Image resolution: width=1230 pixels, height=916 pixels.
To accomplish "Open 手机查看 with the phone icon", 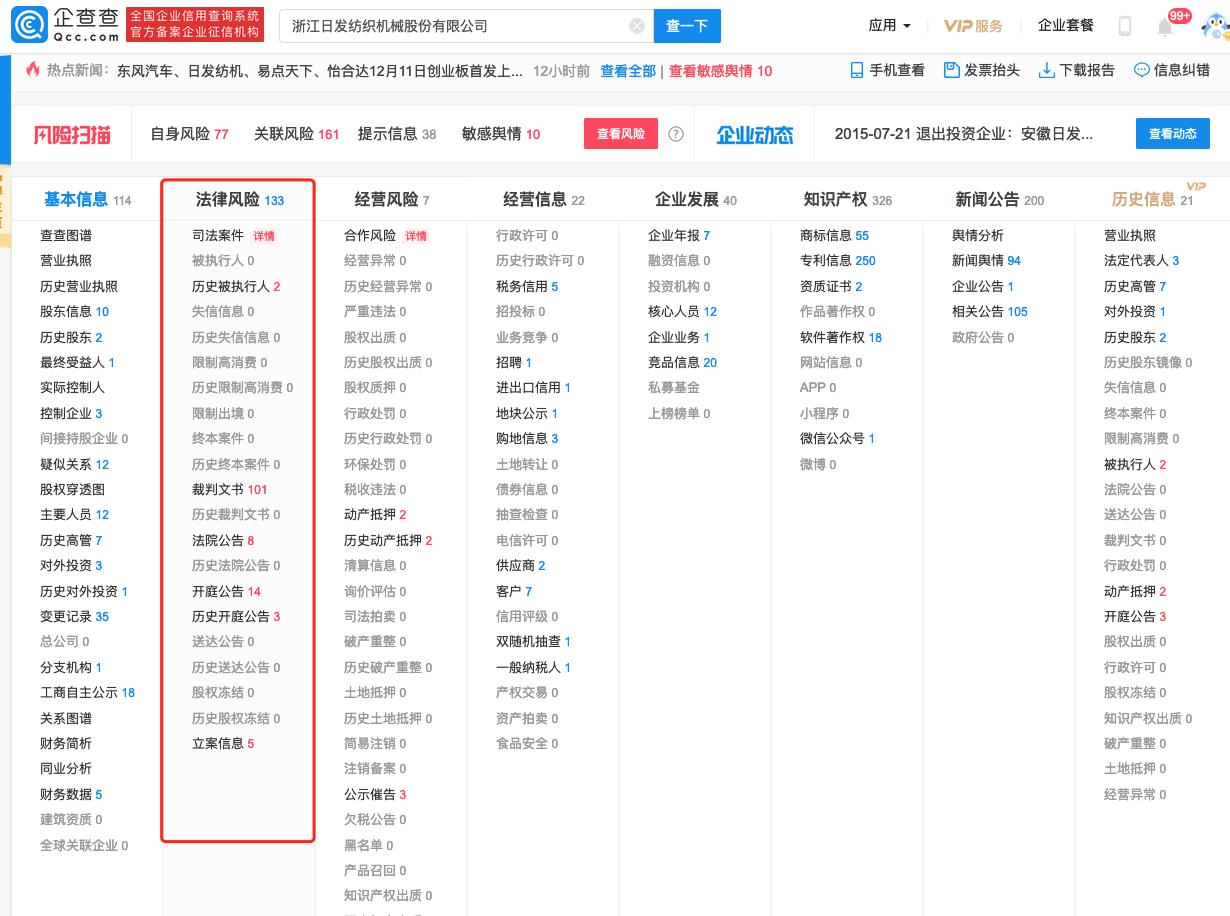I will pos(886,70).
